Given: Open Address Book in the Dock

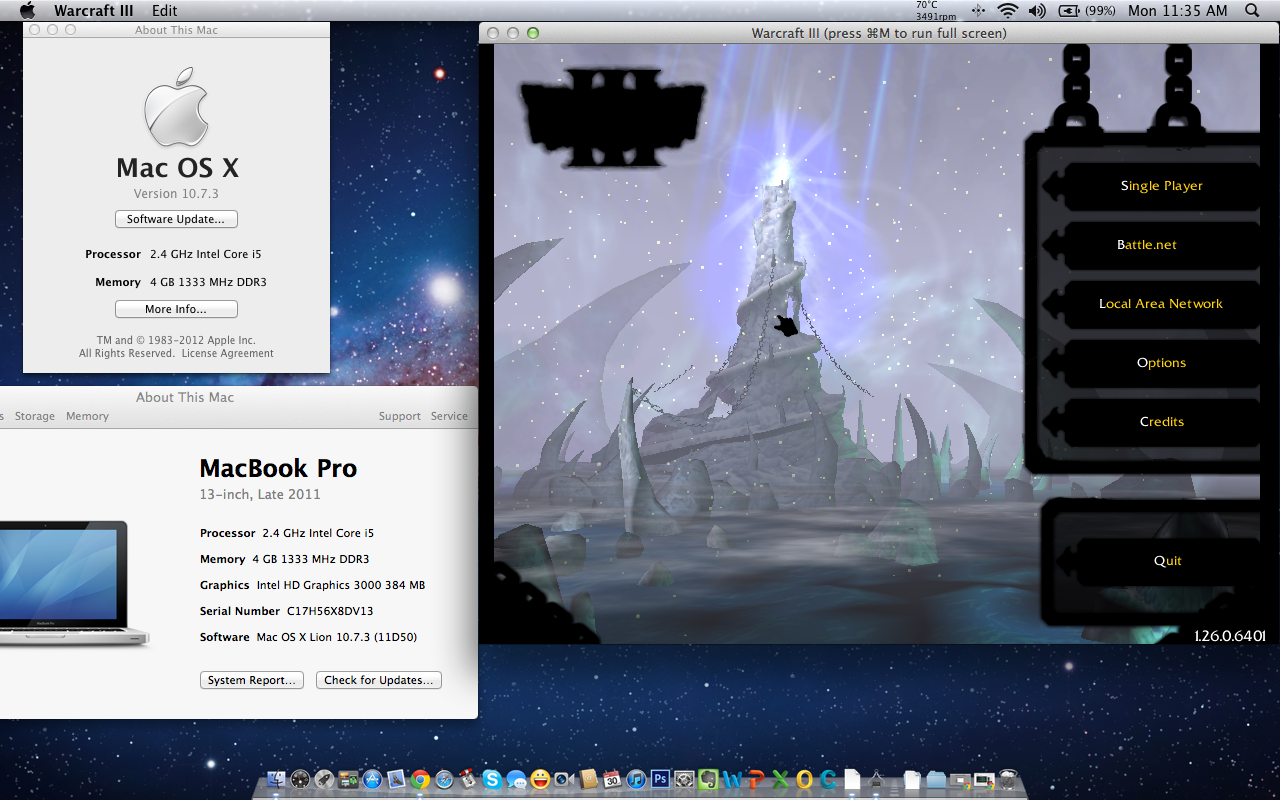Looking at the screenshot, I should pyautogui.click(x=588, y=780).
